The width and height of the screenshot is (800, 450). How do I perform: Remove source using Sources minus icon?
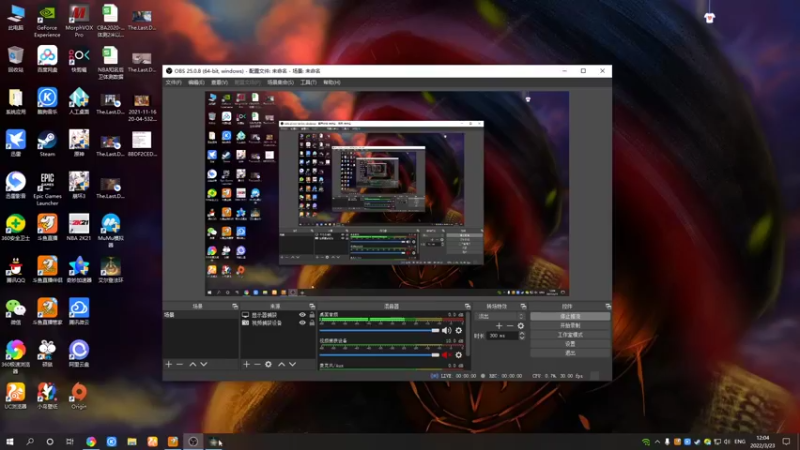[257, 364]
